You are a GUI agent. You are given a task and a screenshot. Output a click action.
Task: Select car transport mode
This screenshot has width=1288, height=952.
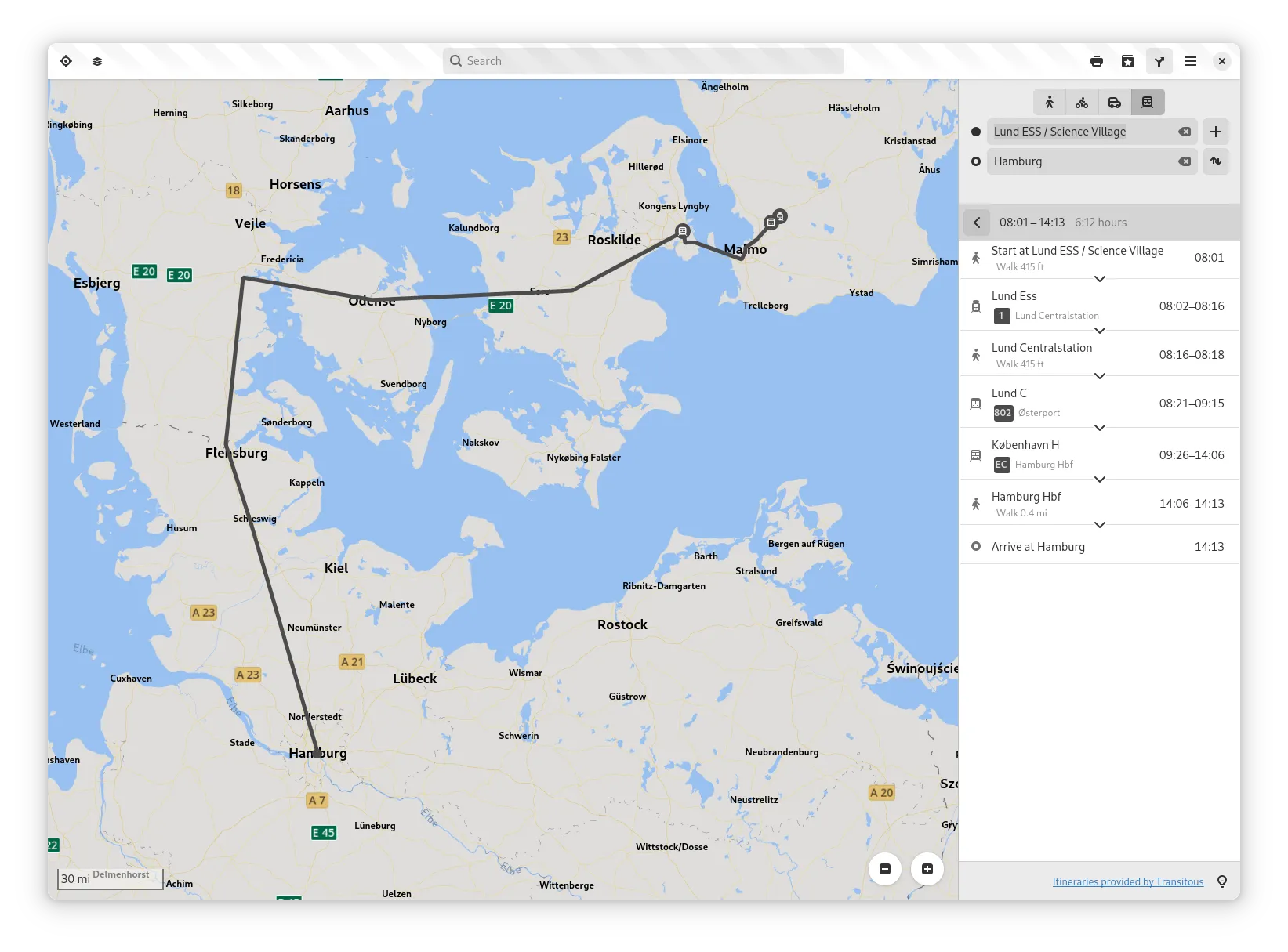point(1115,102)
